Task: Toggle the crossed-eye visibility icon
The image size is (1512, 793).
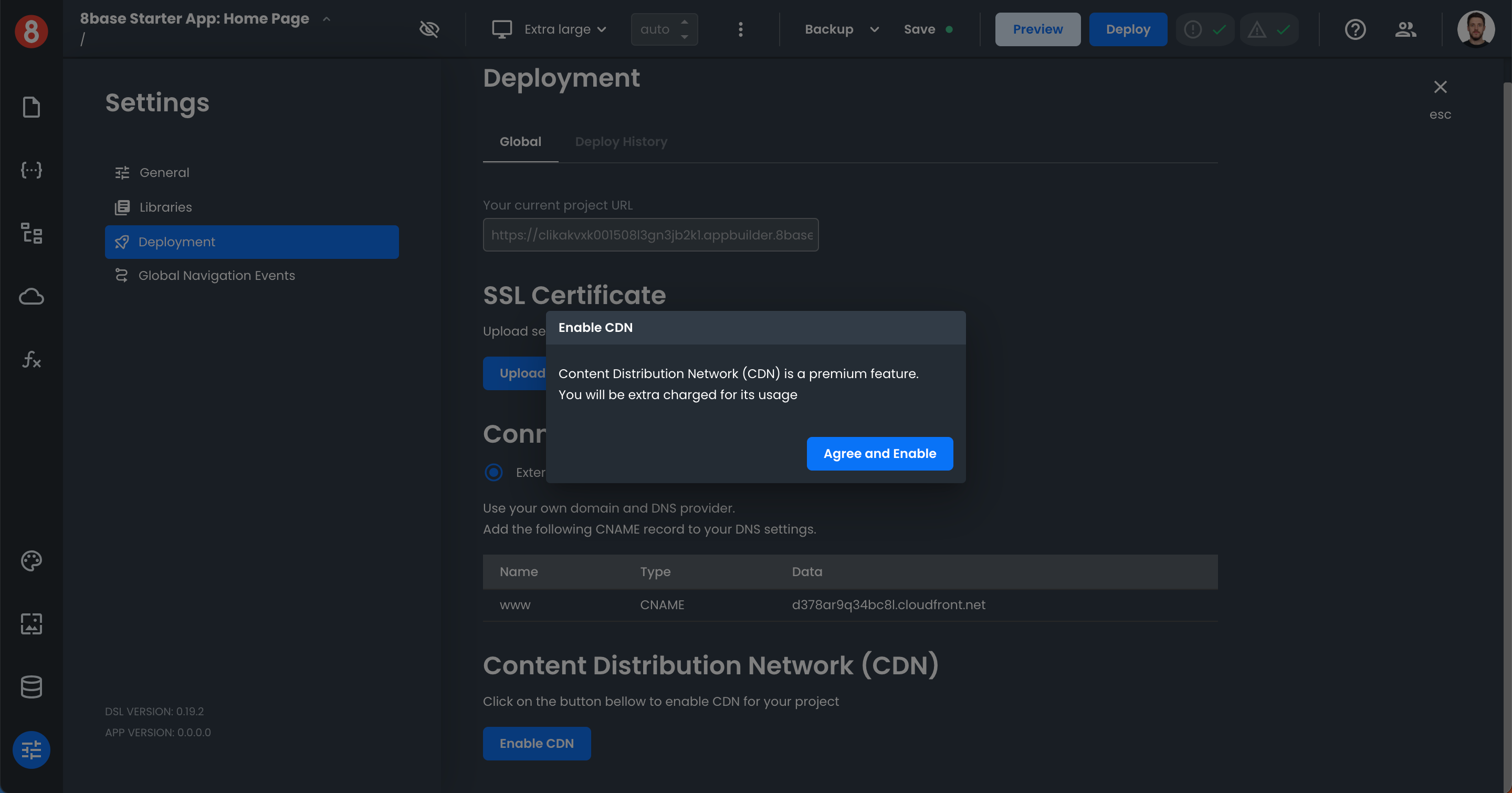Action: 429,29
